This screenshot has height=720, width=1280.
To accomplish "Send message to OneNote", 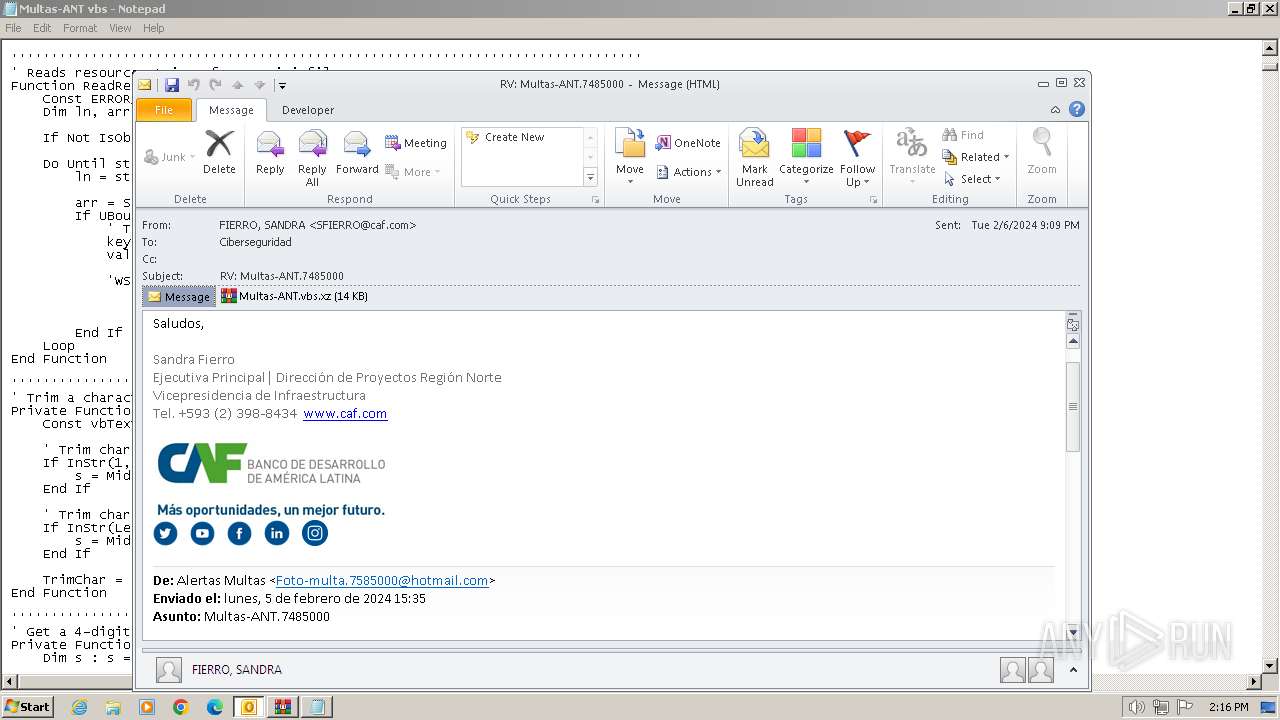I will [x=688, y=143].
